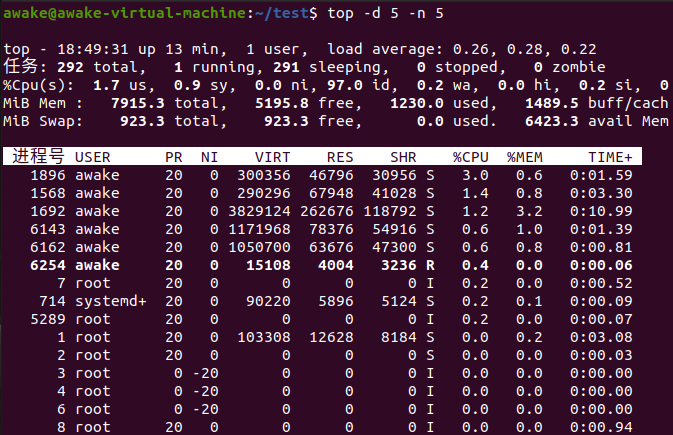Click process ID 1692

tap(48, 211)
